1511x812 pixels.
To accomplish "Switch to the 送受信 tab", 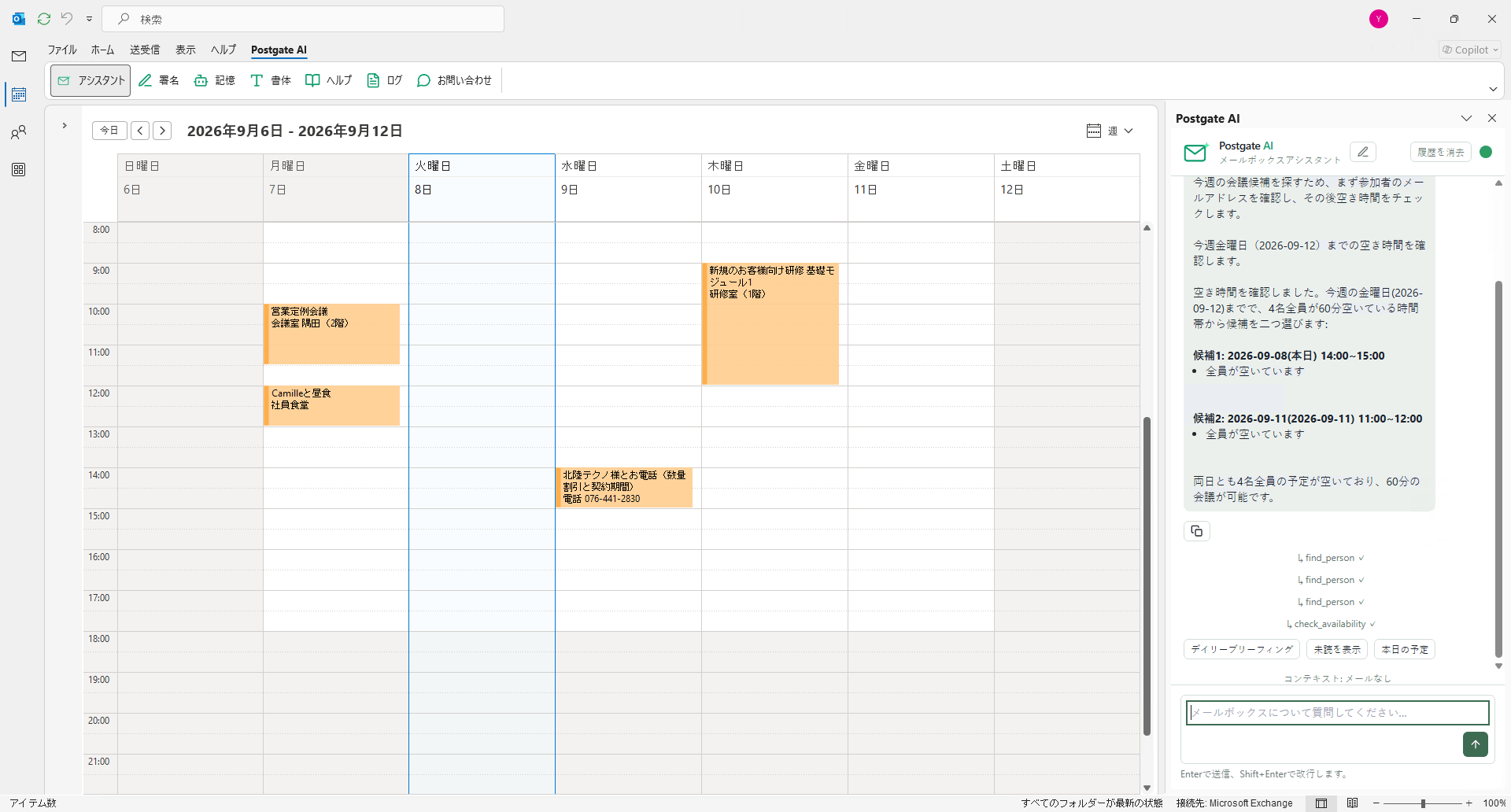I will point(145,50).
